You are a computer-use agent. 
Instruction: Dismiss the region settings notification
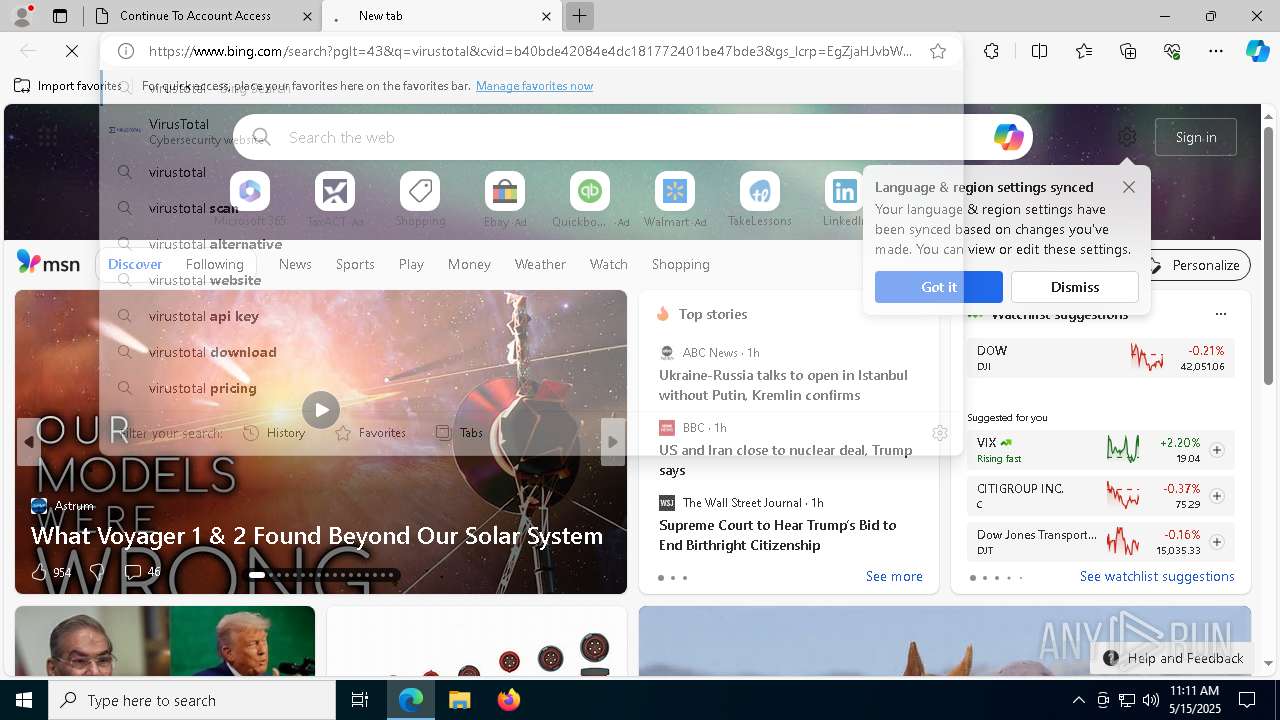[x=1075, y=287]
